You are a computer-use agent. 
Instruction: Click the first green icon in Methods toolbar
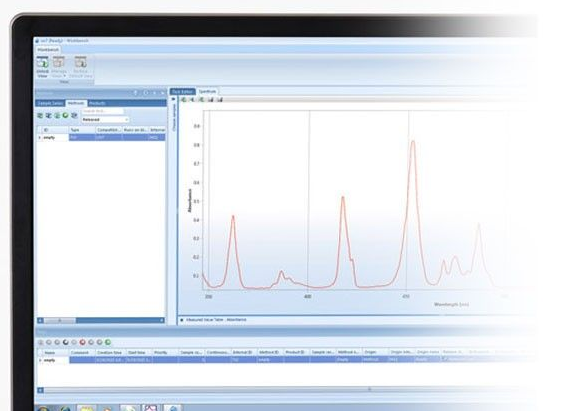pyautogui.click(x=40, y=116)
